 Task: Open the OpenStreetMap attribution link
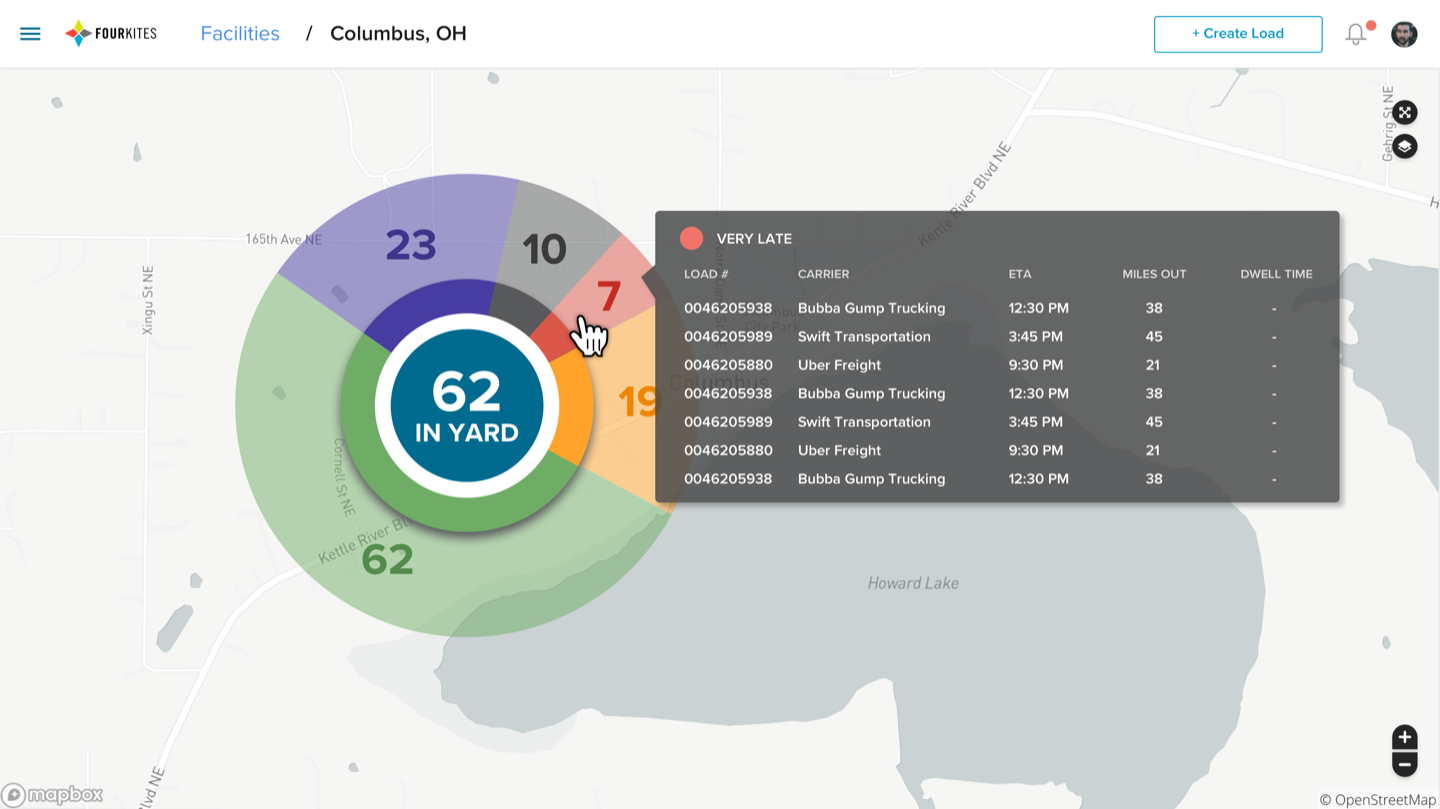[x=1378, y=799]
